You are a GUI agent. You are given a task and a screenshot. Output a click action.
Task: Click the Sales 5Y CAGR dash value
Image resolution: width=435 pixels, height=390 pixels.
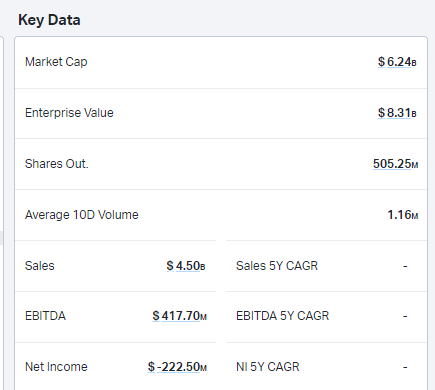coord(405,266)
